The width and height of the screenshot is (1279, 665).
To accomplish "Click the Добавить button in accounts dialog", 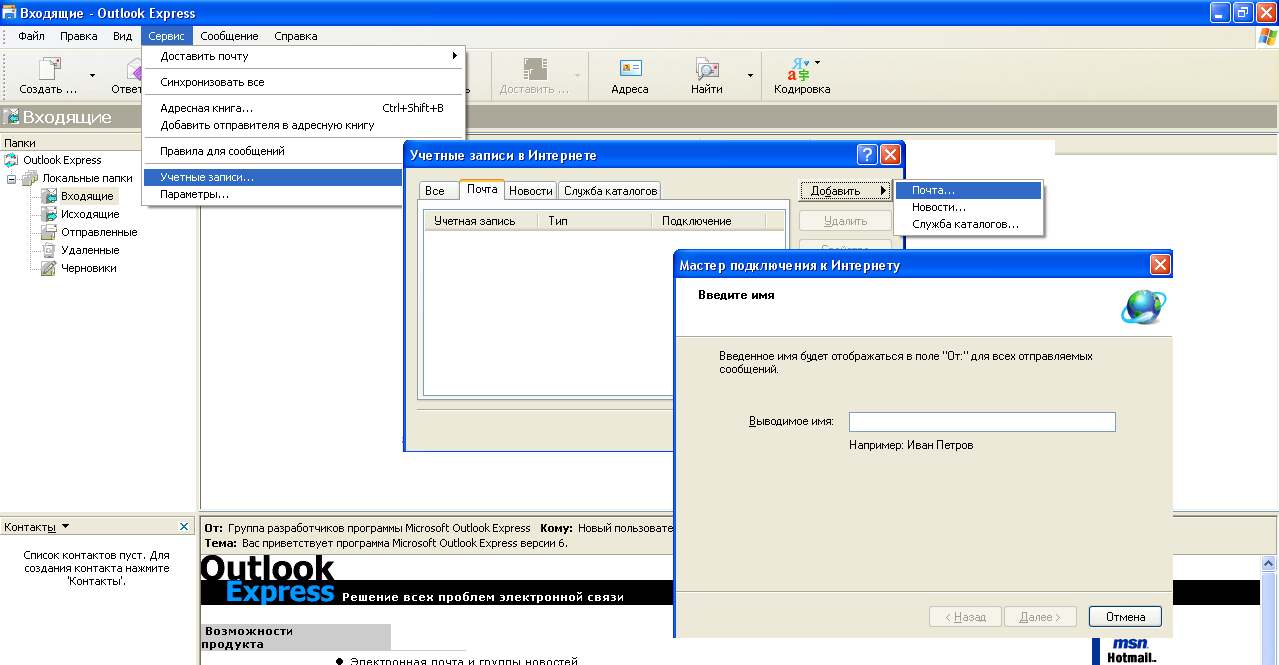I will coord(845,190).
